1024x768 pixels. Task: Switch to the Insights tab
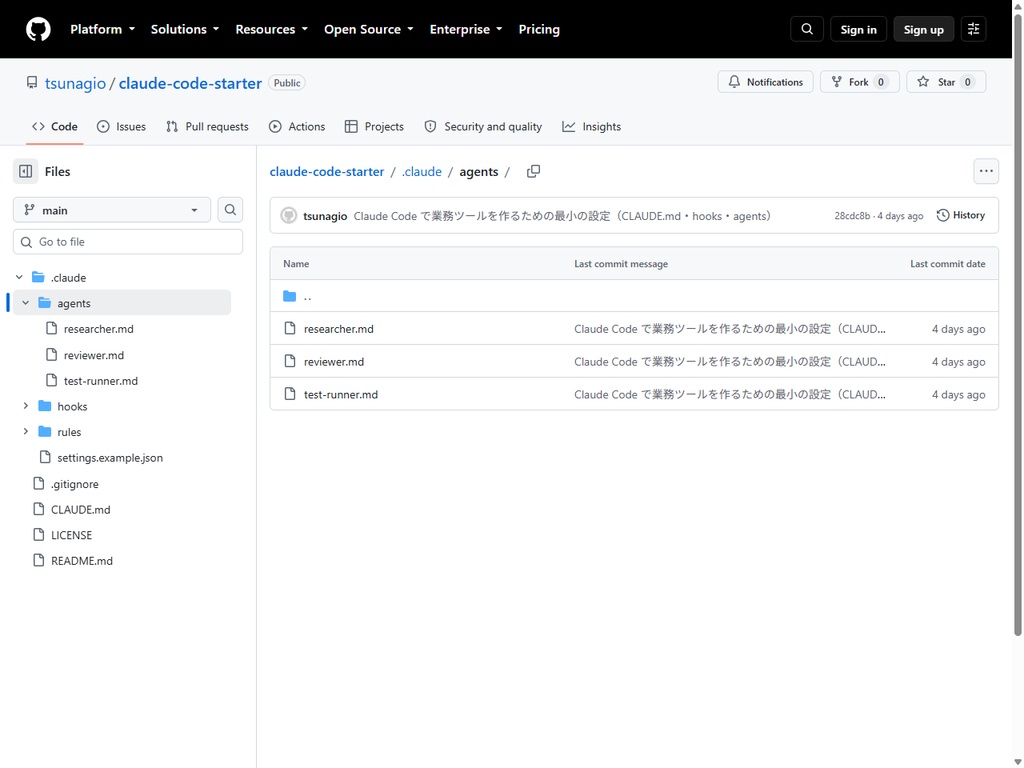click(x=592, y=127)
